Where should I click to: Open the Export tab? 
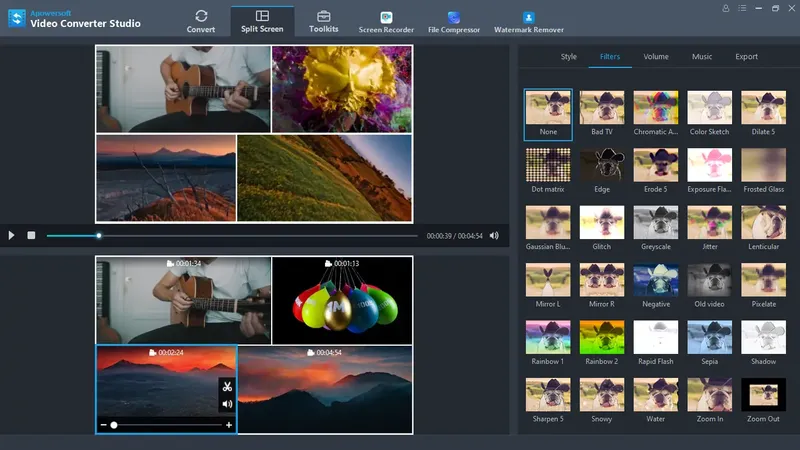746,57
